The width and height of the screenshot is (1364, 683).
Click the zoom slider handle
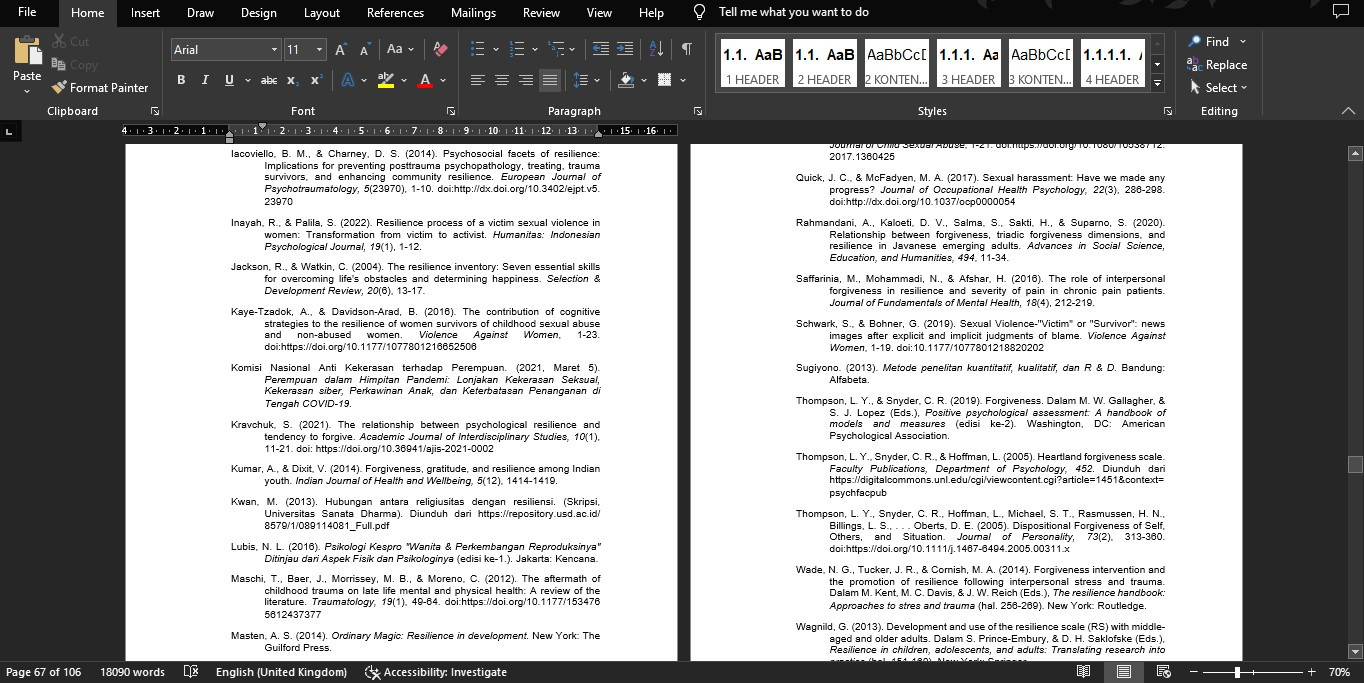pos(1237,672)
